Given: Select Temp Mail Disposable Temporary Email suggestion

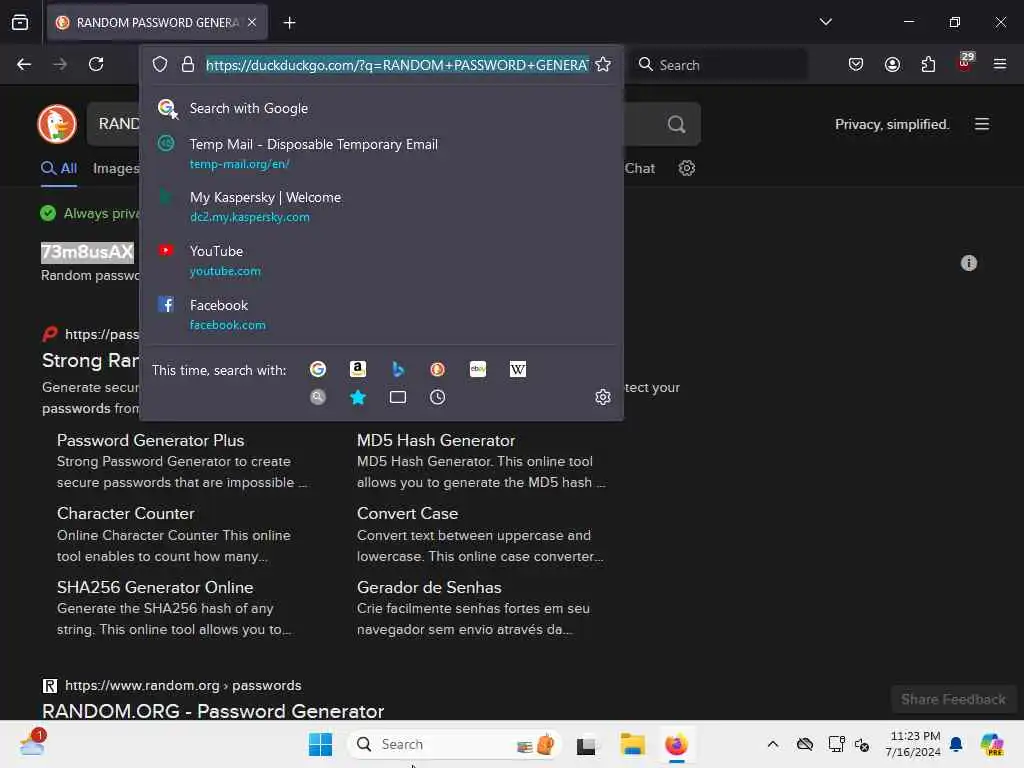Looking at the screenshot, I should (x=381, y=153).
